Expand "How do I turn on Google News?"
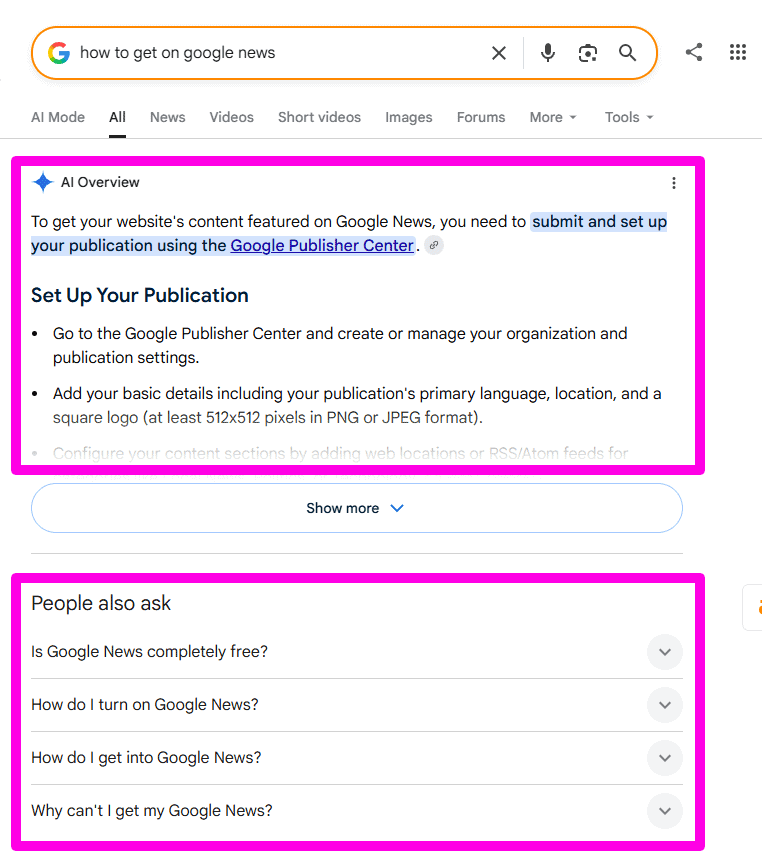The height and width of the screenshot is (854, 762). click(x=357, y=705)
